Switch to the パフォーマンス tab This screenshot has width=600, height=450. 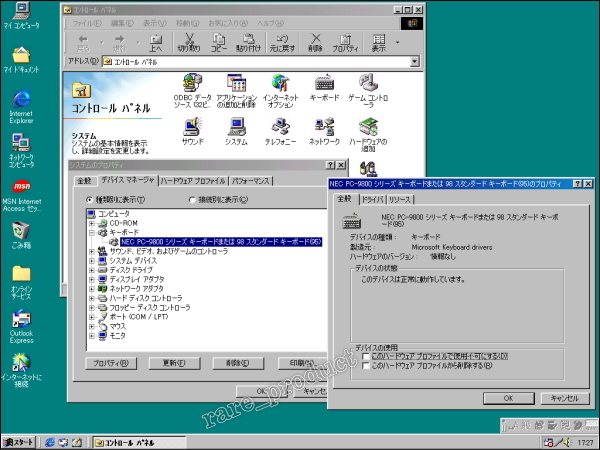tap(251, 181)
